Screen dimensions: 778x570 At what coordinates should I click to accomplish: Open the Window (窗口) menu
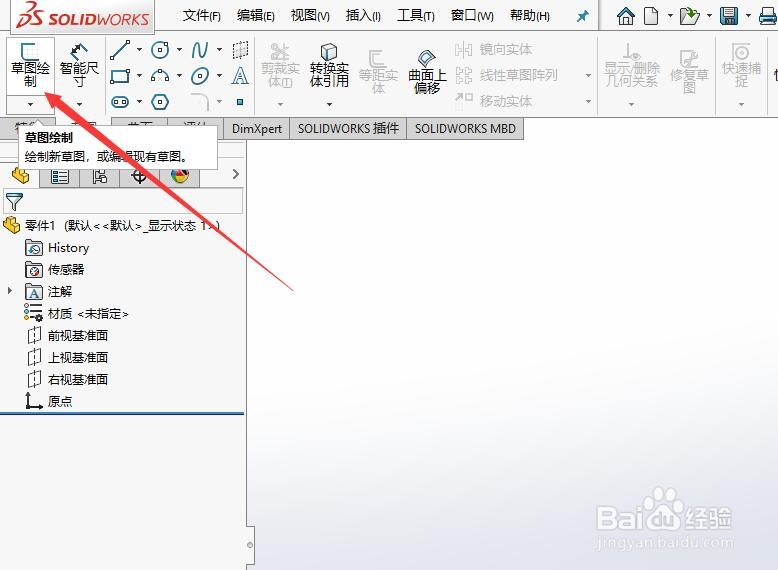pyautogui.click(x=472, y=16)
